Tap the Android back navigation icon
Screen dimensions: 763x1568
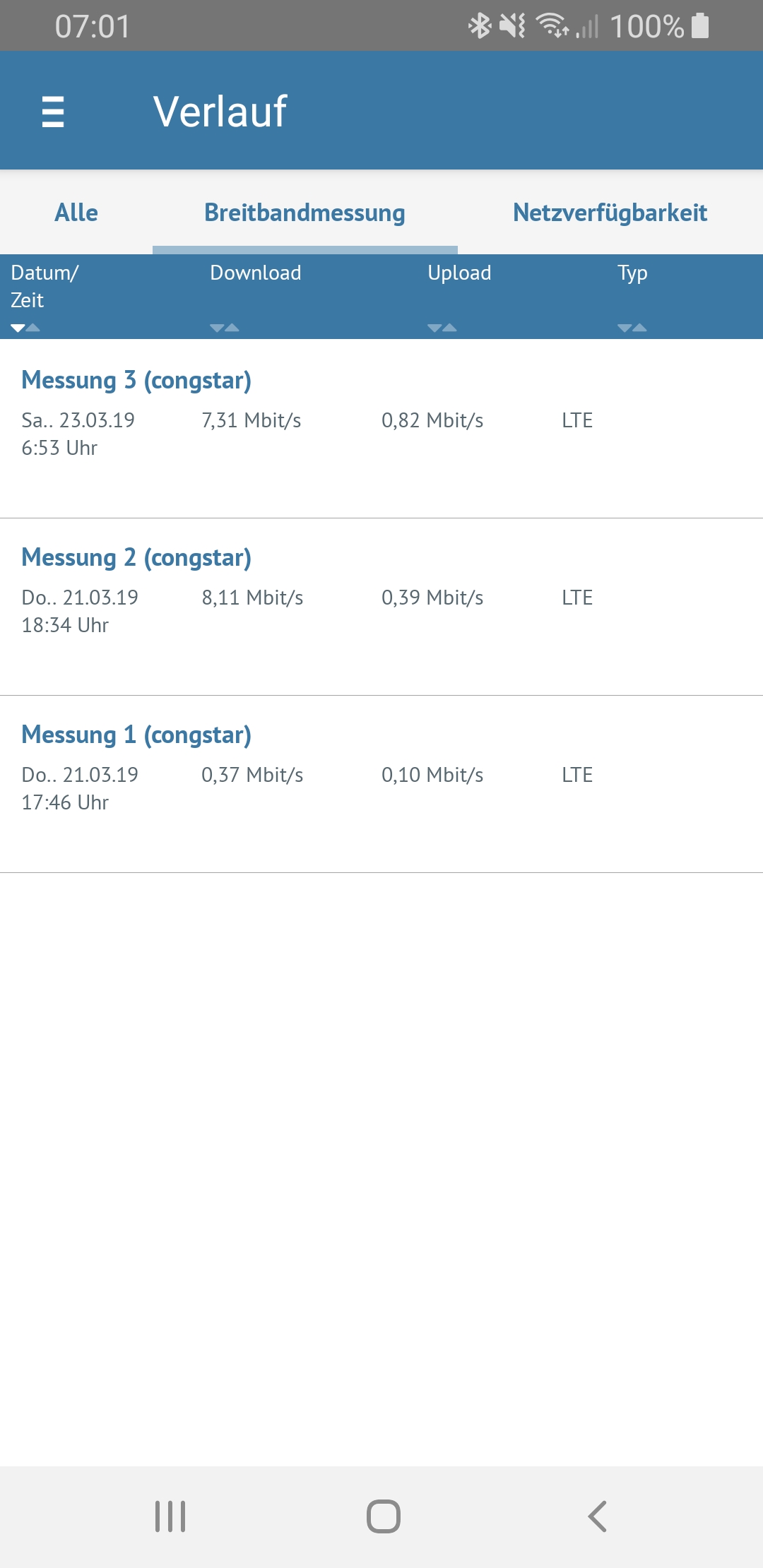pyautogui.click(x=597, y=1516)
